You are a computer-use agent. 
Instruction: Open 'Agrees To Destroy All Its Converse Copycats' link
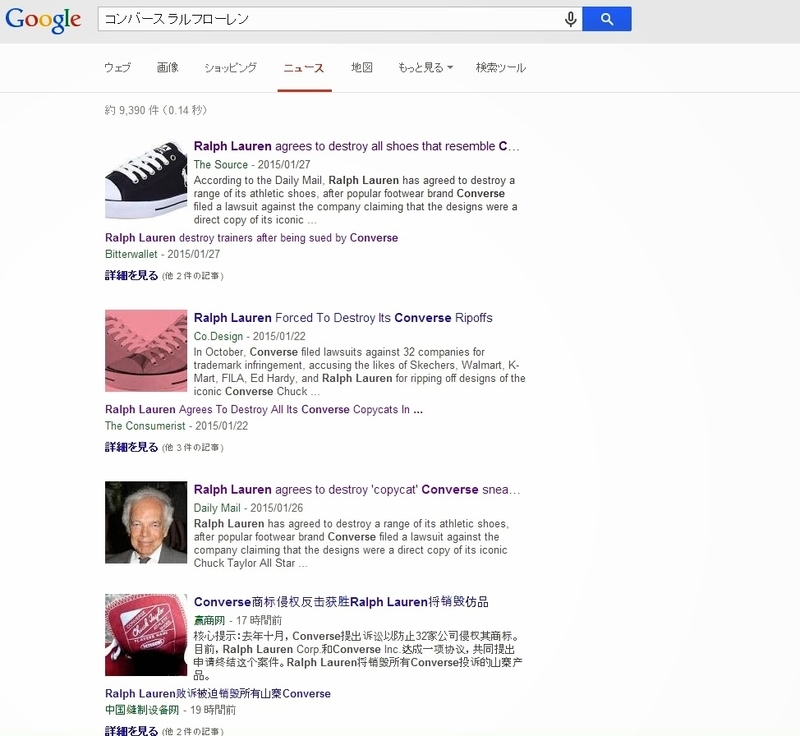[264, 410]
